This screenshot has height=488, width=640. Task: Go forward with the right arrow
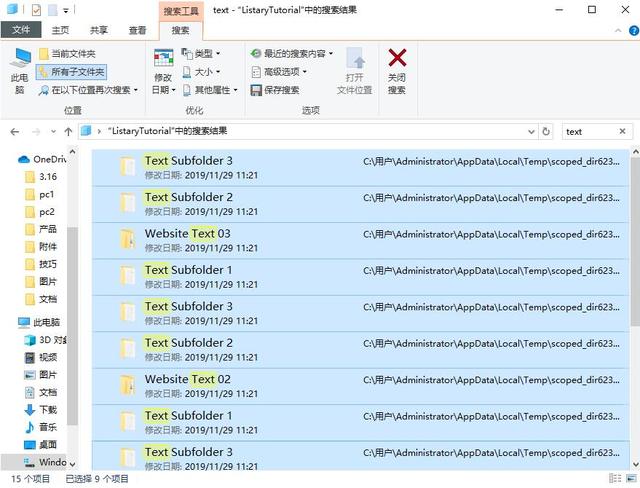[x=36, y=132]
